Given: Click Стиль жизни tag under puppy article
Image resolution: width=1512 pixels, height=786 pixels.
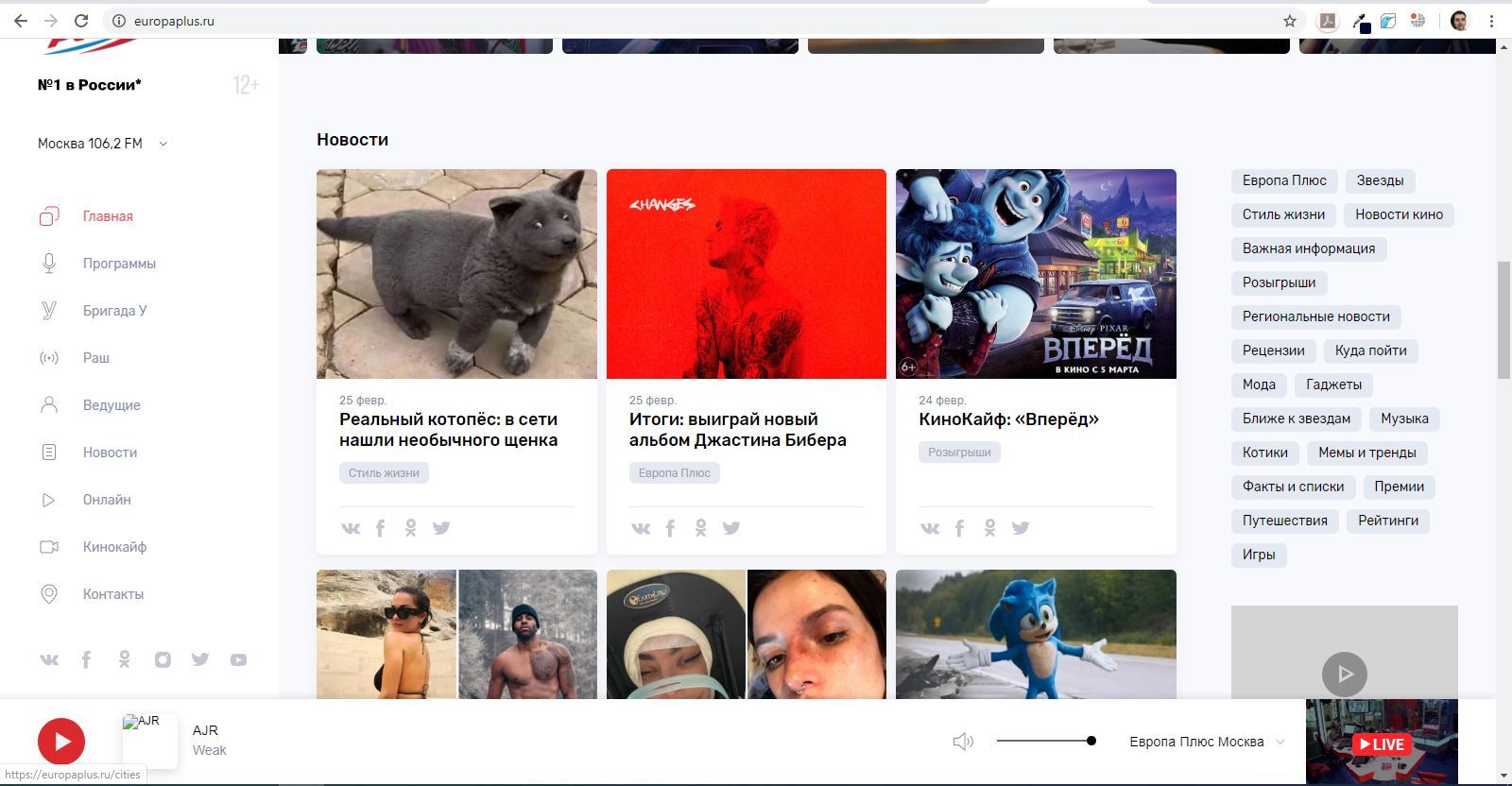Looking at the screenshot, I should point(384,473).
